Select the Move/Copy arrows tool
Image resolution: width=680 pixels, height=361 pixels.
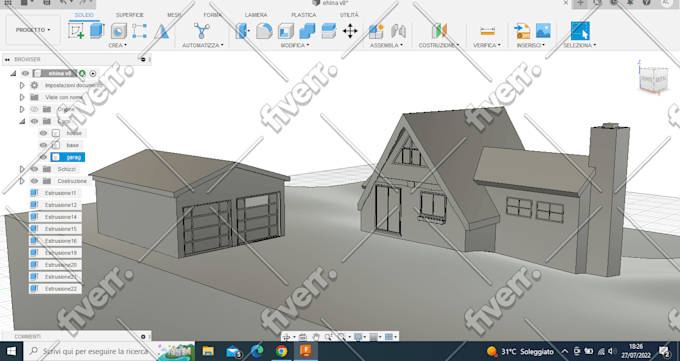[350, 31]
